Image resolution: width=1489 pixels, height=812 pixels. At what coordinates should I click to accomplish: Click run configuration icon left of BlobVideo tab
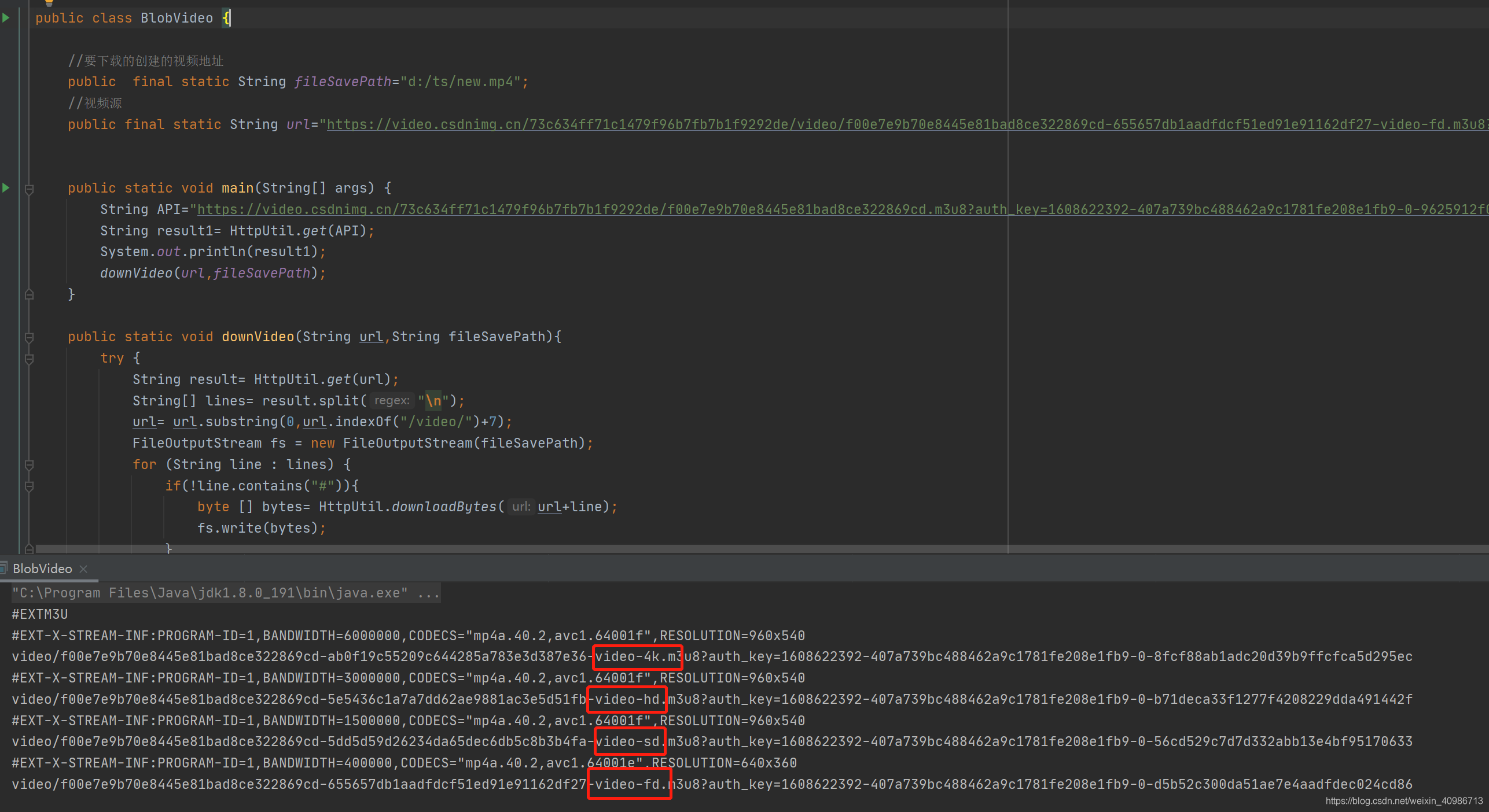tap(3, 568)
